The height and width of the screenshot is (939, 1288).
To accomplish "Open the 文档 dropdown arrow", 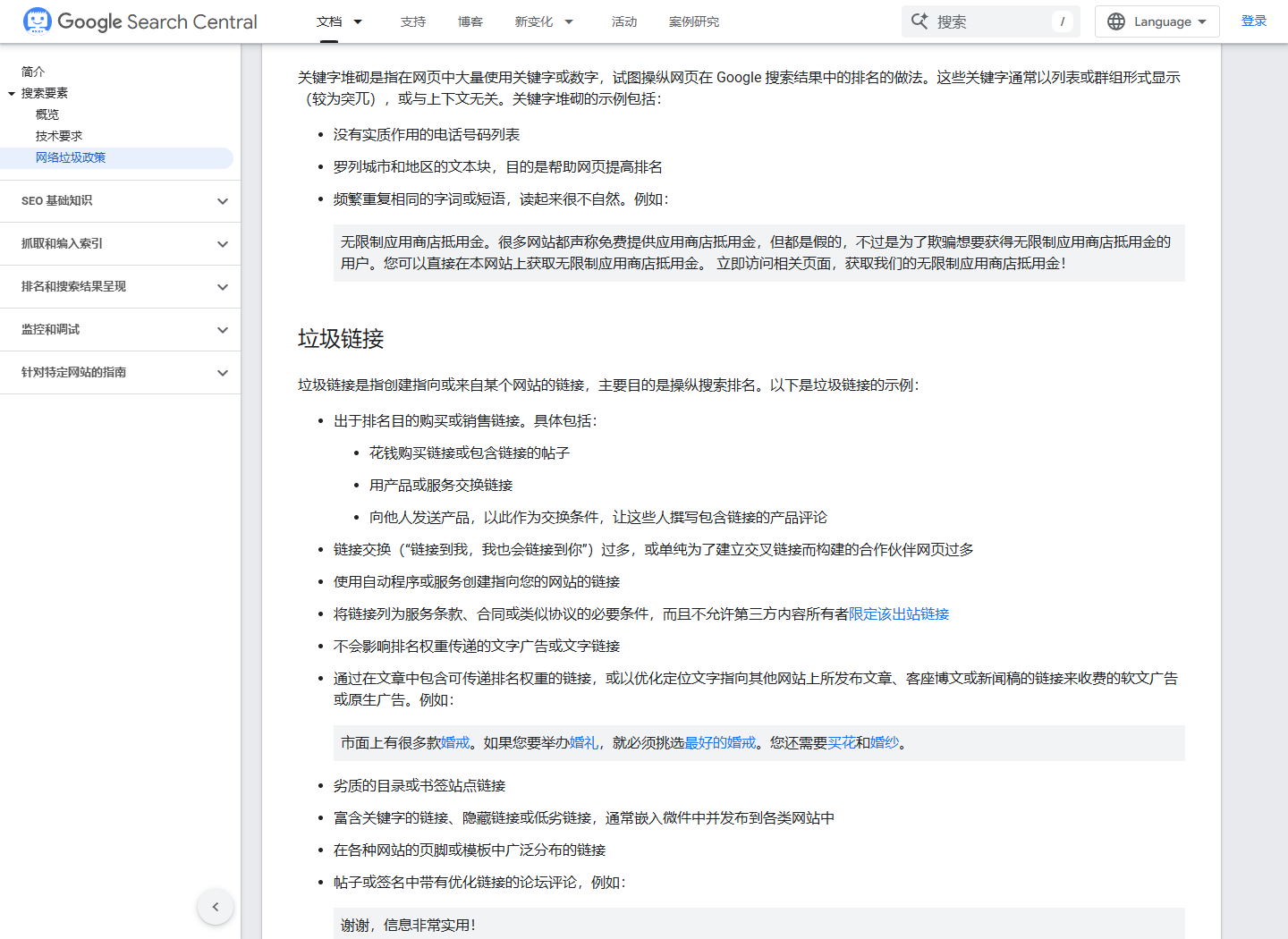I will (358, 21).
